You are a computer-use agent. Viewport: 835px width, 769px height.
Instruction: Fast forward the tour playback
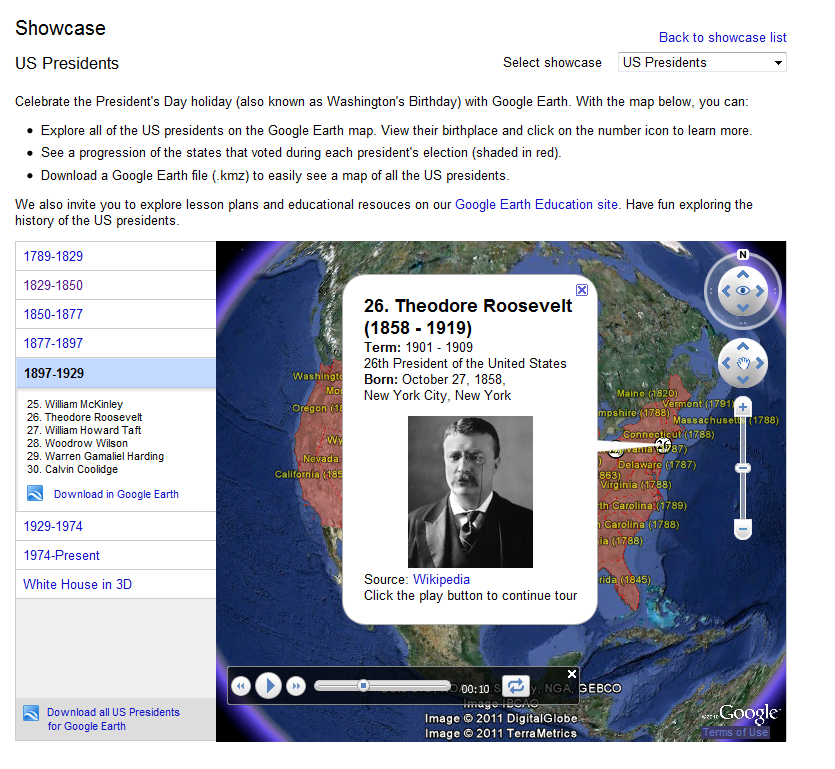coord(296,686)
